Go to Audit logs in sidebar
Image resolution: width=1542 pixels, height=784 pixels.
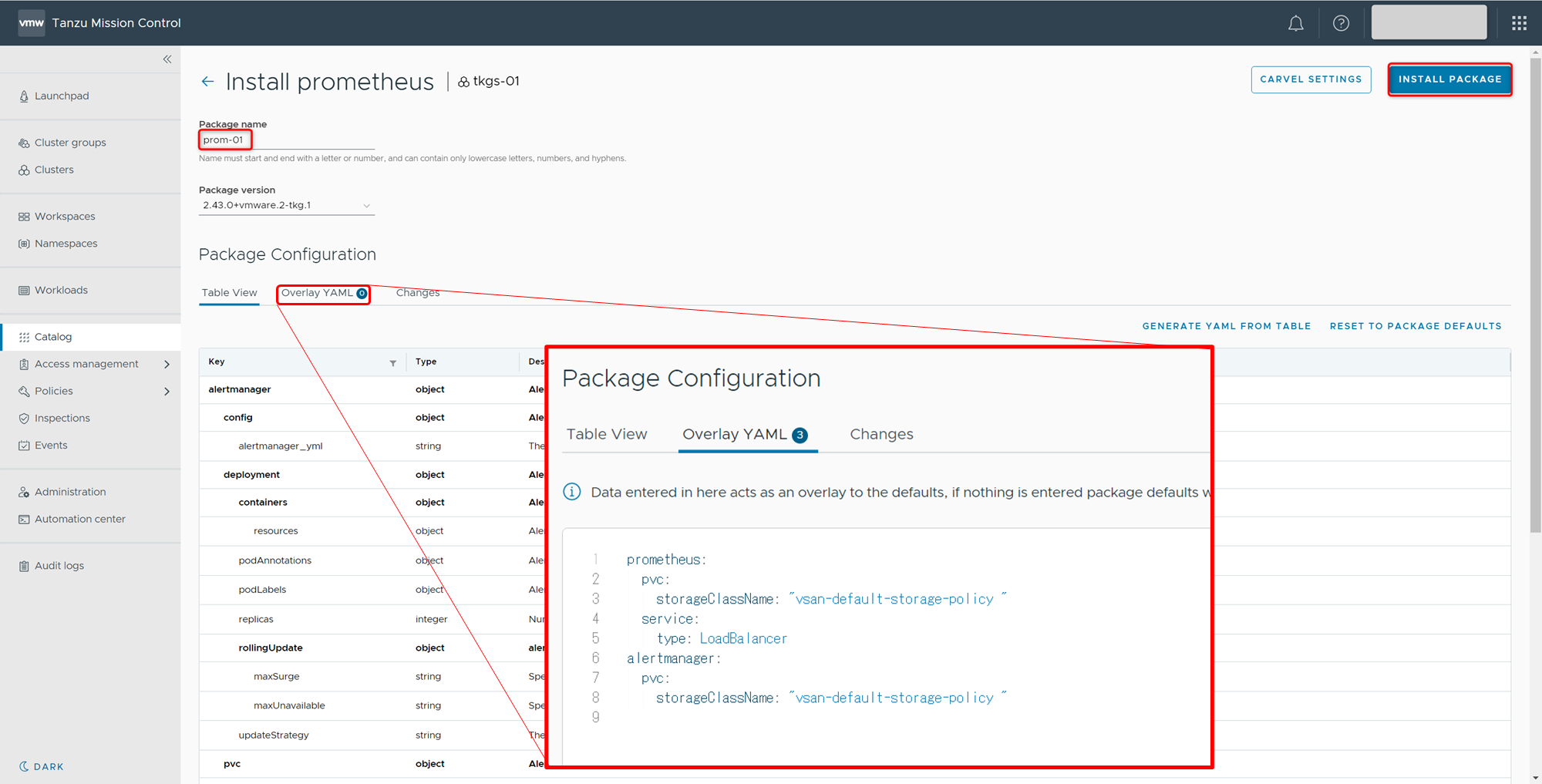pos(59,566)
